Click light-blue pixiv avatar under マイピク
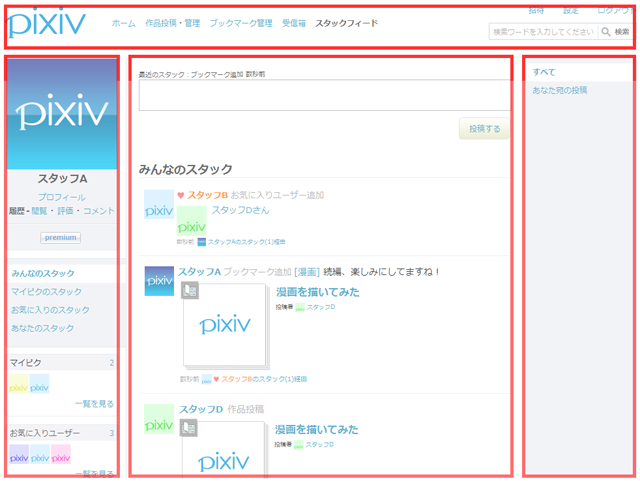Viewport: 640px width, 481px height. click(40, 384)
